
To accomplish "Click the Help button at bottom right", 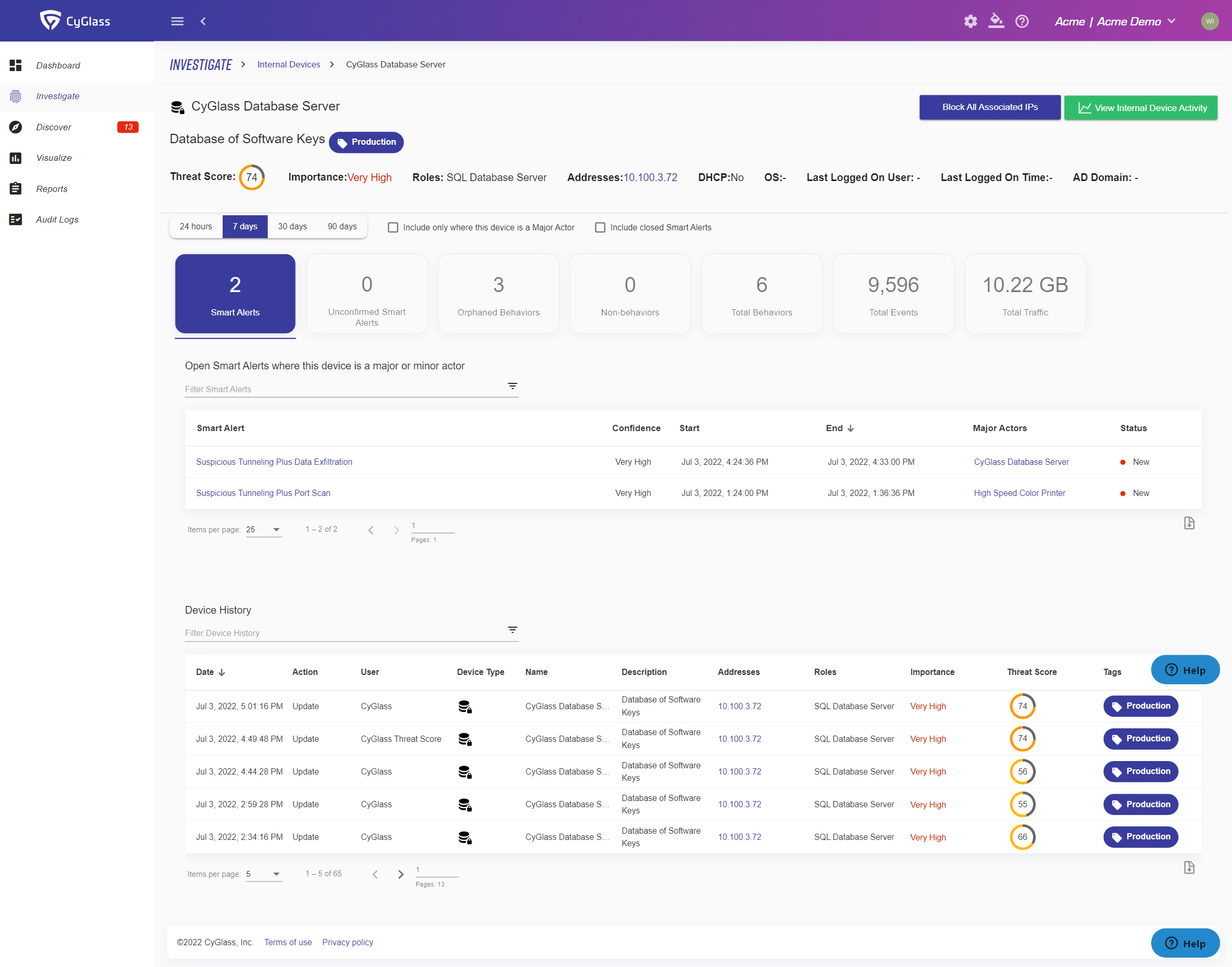I will coord(1185,943).
